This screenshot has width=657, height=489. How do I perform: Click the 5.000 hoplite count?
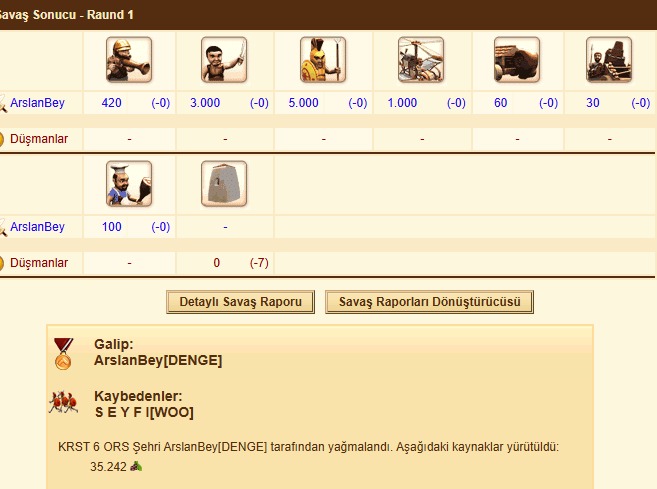[303, 103]
